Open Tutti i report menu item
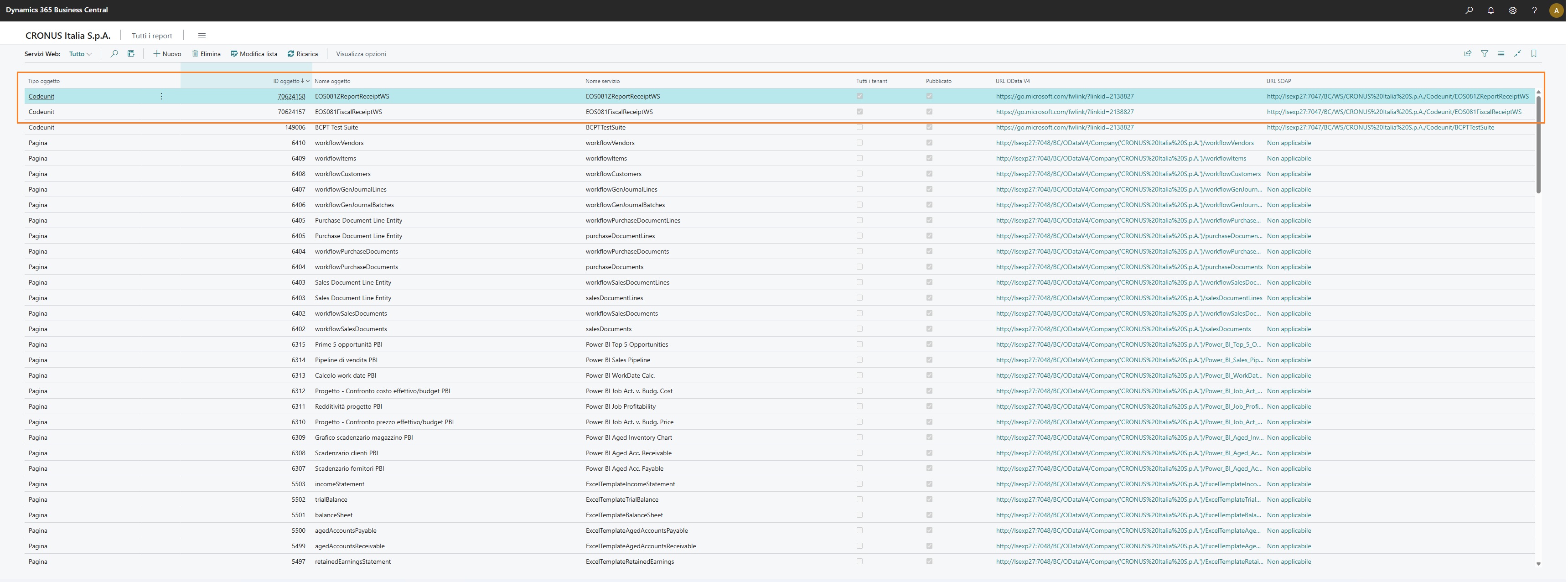This screenshot has width=1568, height=582. (x=152, y=35)
